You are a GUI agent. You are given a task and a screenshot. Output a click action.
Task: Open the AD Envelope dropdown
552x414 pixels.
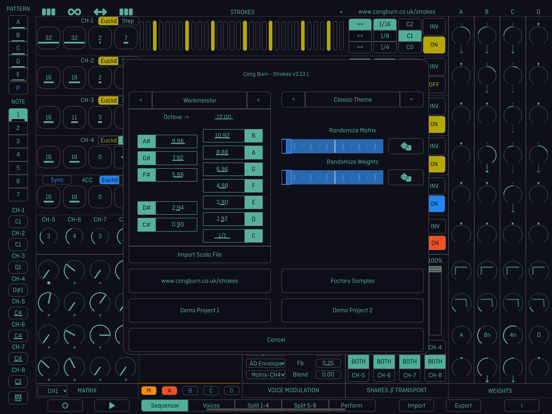pyautogui.click(x=266, y=363)
